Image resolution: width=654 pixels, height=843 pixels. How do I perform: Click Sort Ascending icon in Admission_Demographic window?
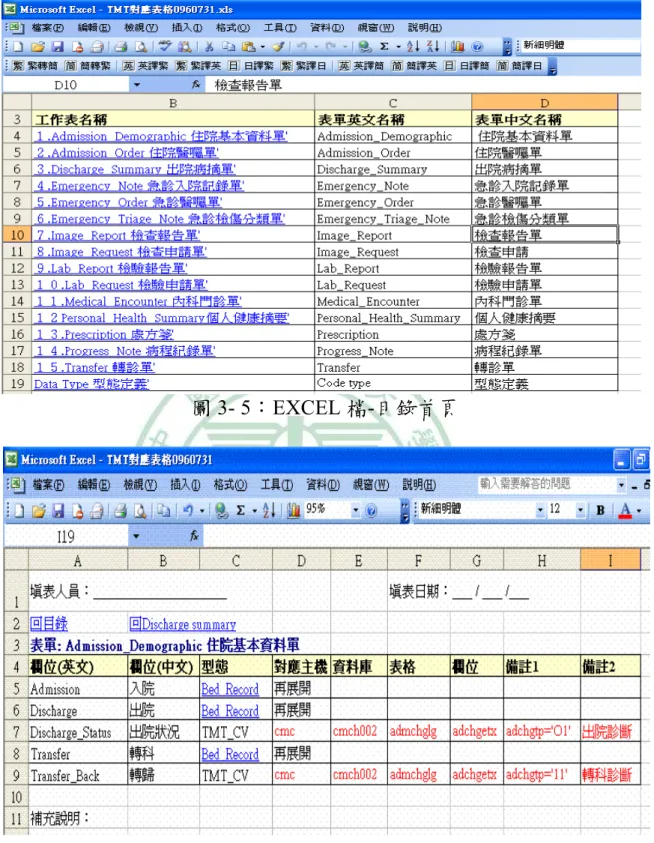pos(269,510)
